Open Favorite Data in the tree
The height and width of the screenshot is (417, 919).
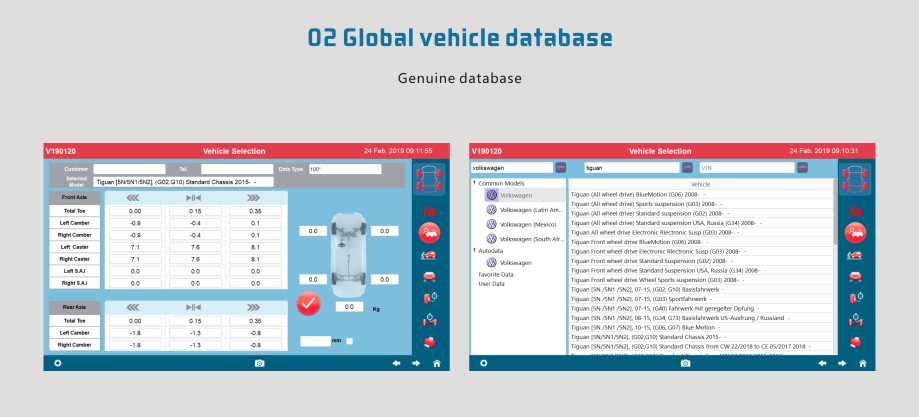[x=495, y=274]
